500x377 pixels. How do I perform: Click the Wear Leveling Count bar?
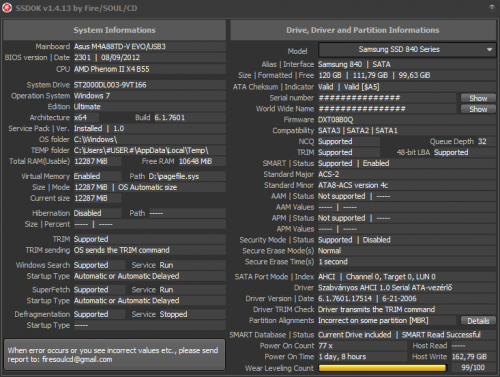click(x=382, y=368)
